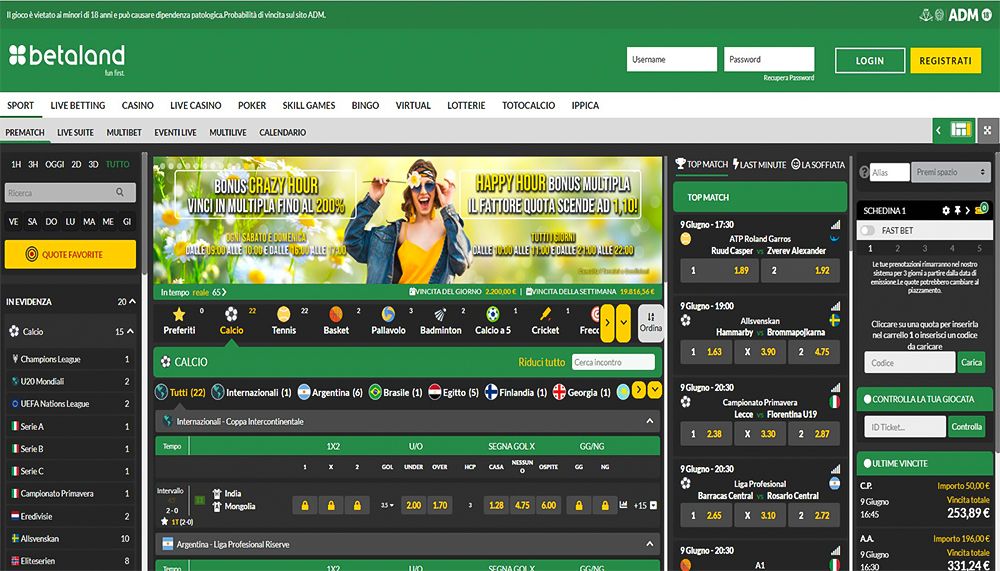Select the Tennis sport icon
The image size is (1000, 571).
pos(284,320)
